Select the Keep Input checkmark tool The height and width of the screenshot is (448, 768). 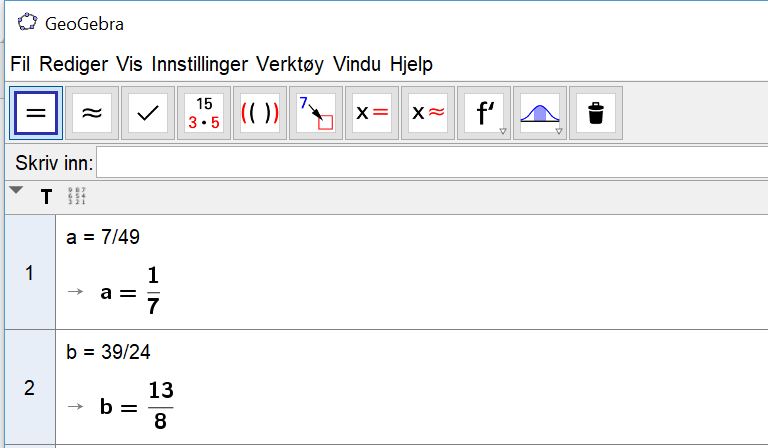[148, 113]
